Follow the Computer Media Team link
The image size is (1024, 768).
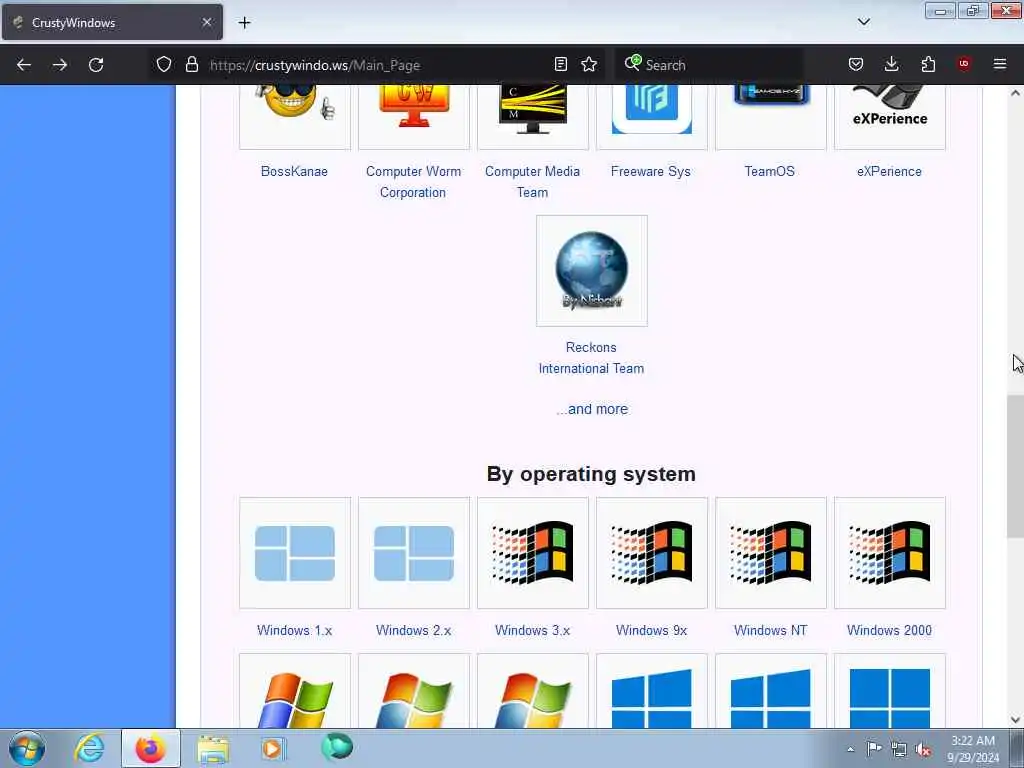(x=532, y=182)
